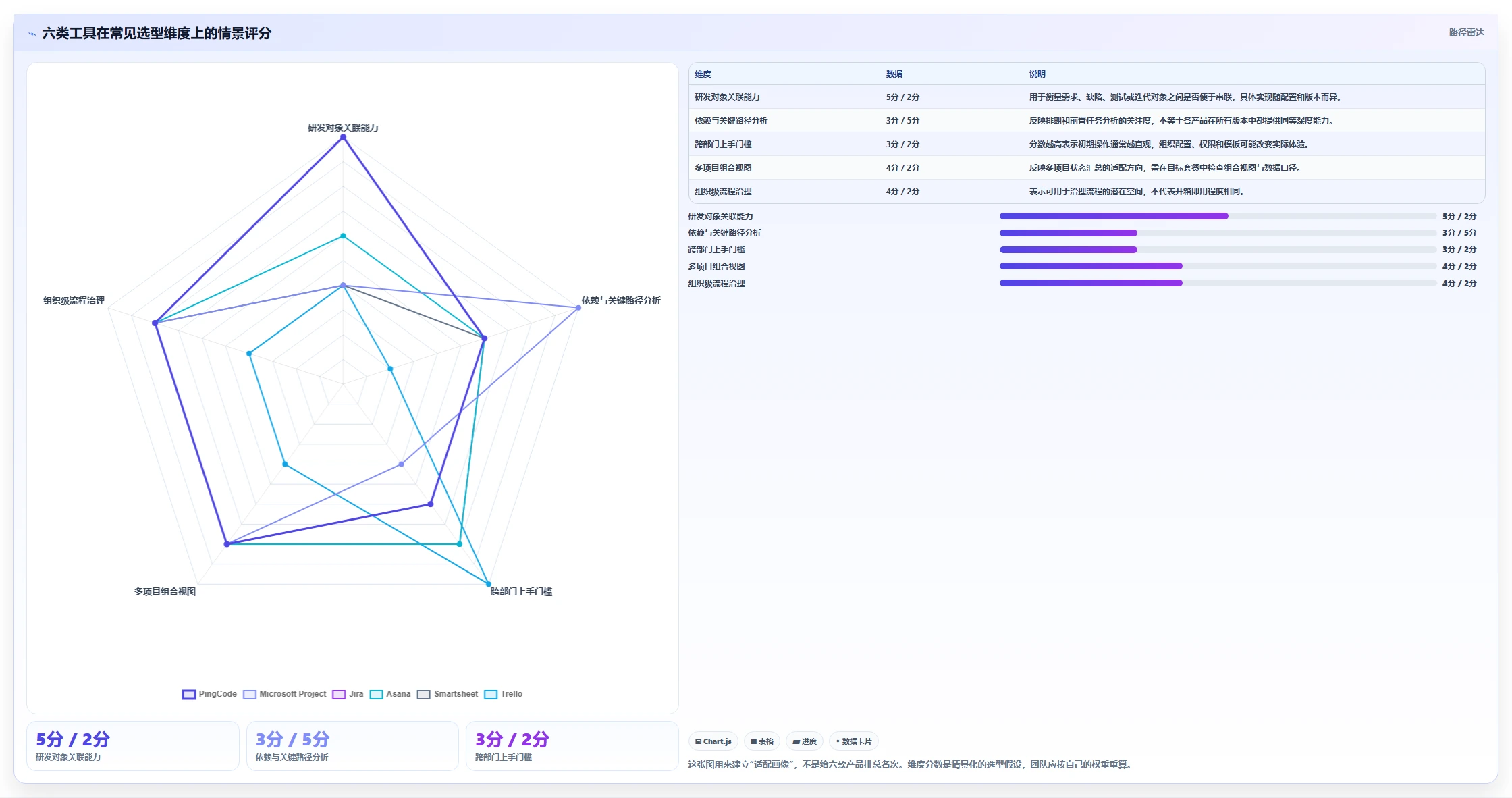
Task: Toggle the PingCode legend item
Action: 209,694
